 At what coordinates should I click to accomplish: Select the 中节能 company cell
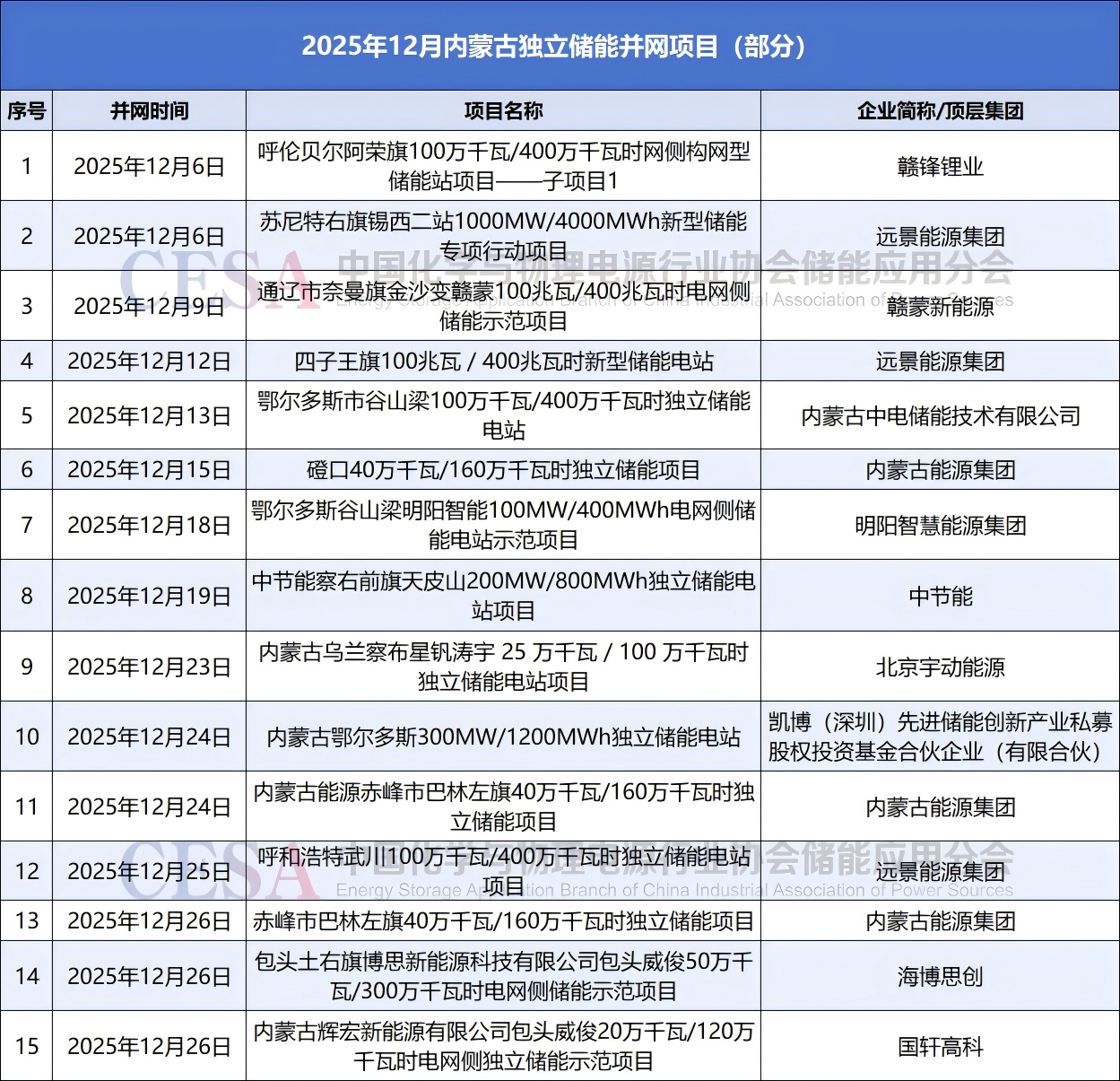[x=940, y=597]
